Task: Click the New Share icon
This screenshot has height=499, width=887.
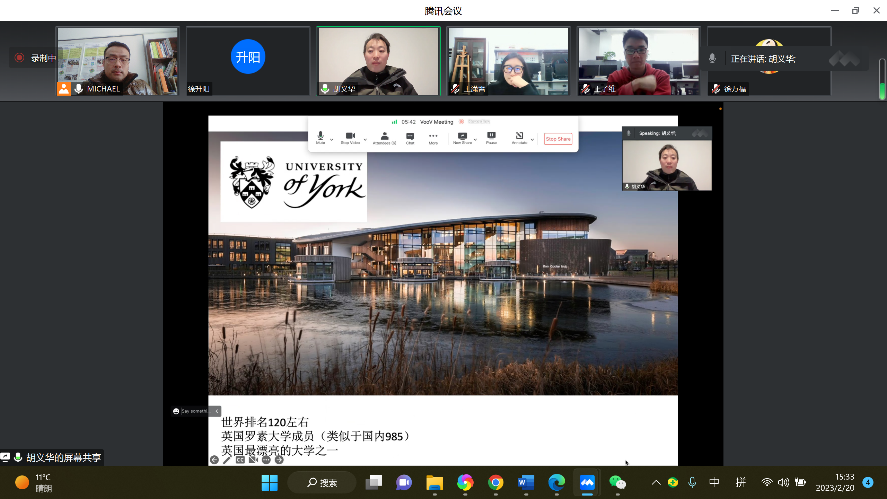Action: tap(462, 136)
